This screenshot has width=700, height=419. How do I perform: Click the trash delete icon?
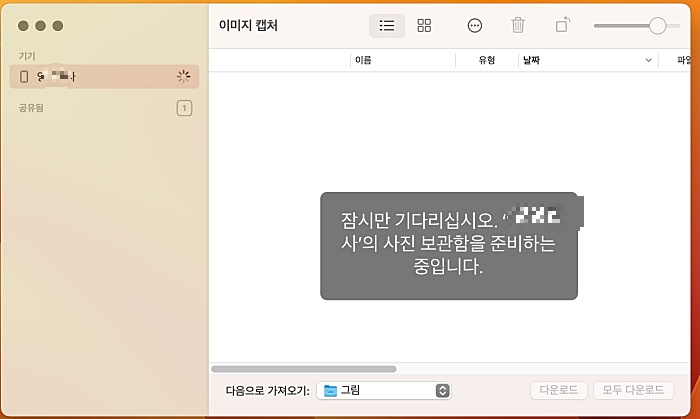click(518, 25)
